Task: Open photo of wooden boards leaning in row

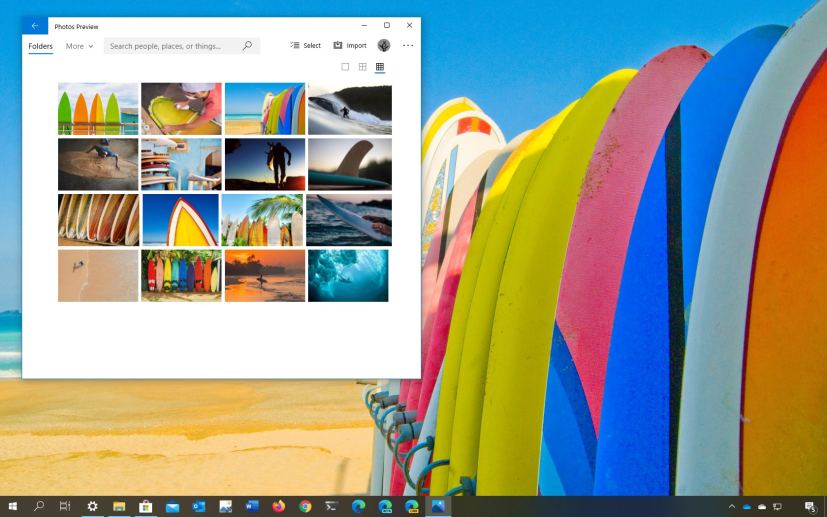Action: click(x=99, y=220)
